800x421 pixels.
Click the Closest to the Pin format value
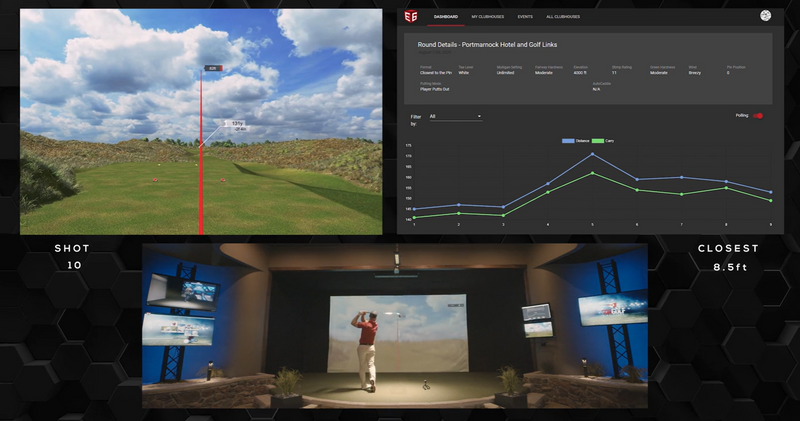(436, 73)
